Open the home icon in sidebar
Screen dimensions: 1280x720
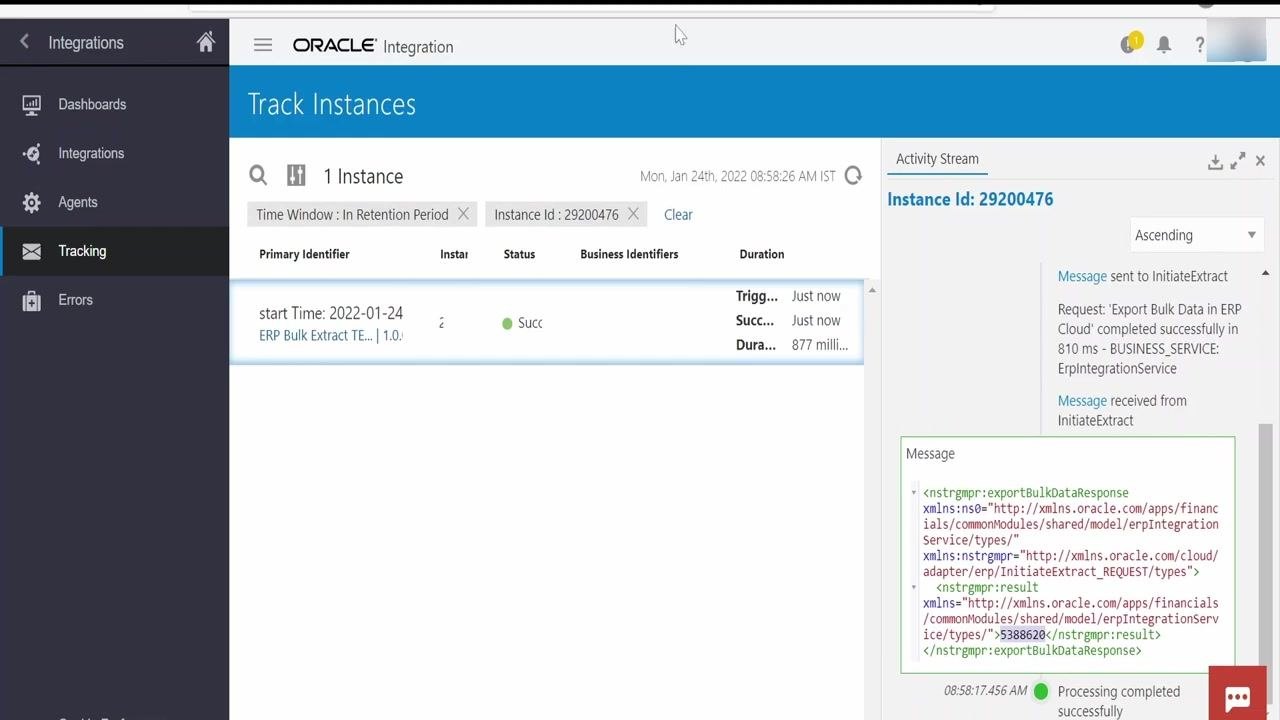tap(206, 42)
